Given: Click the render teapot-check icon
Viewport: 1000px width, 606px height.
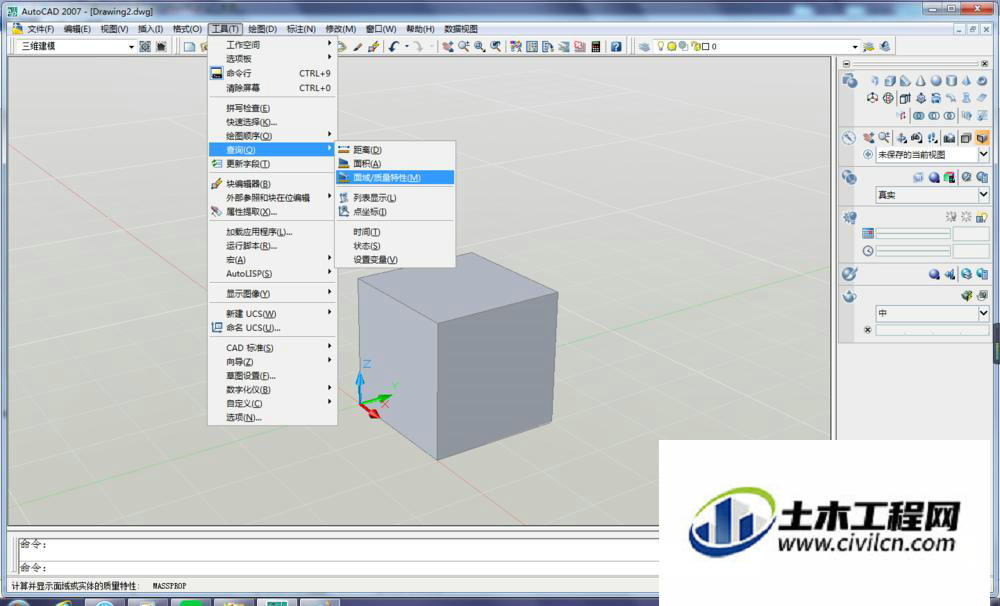Looking at the screenshot, I should [967, 295].
